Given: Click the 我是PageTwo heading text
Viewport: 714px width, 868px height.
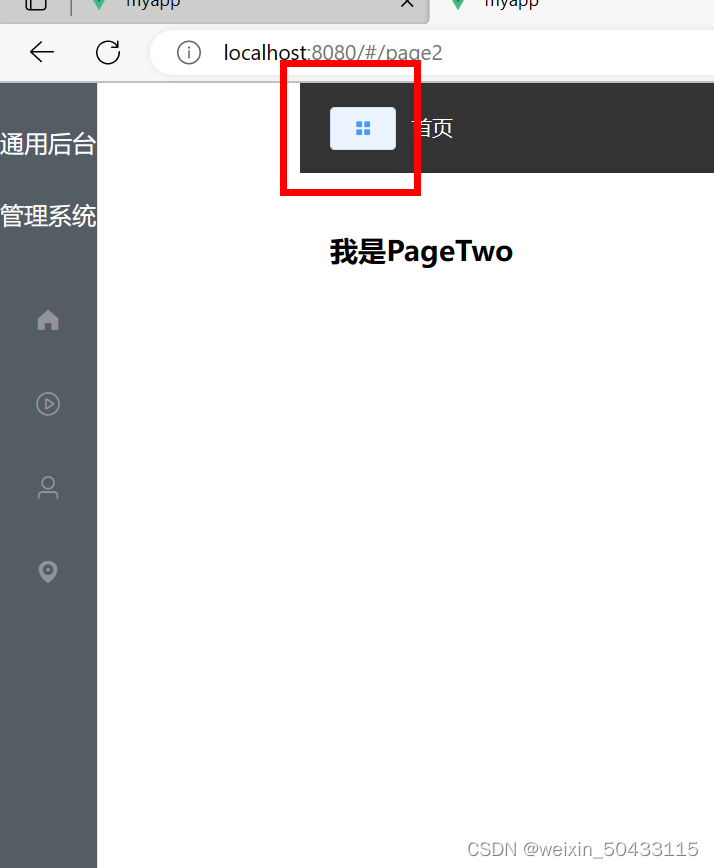Looking at the screenshot, I should coord(421,252).
